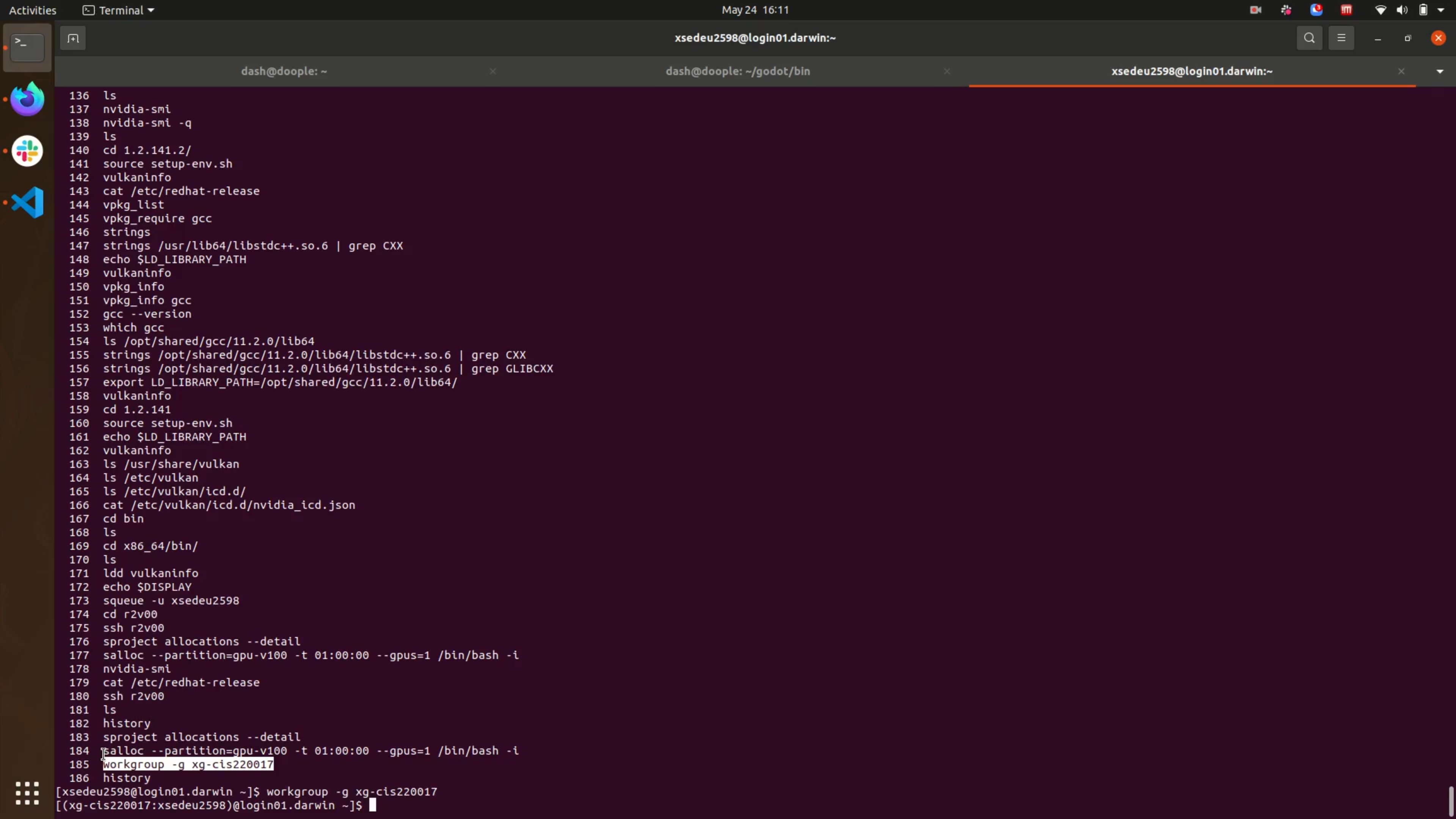
Task: Show the applications grid
Action: 27,793
